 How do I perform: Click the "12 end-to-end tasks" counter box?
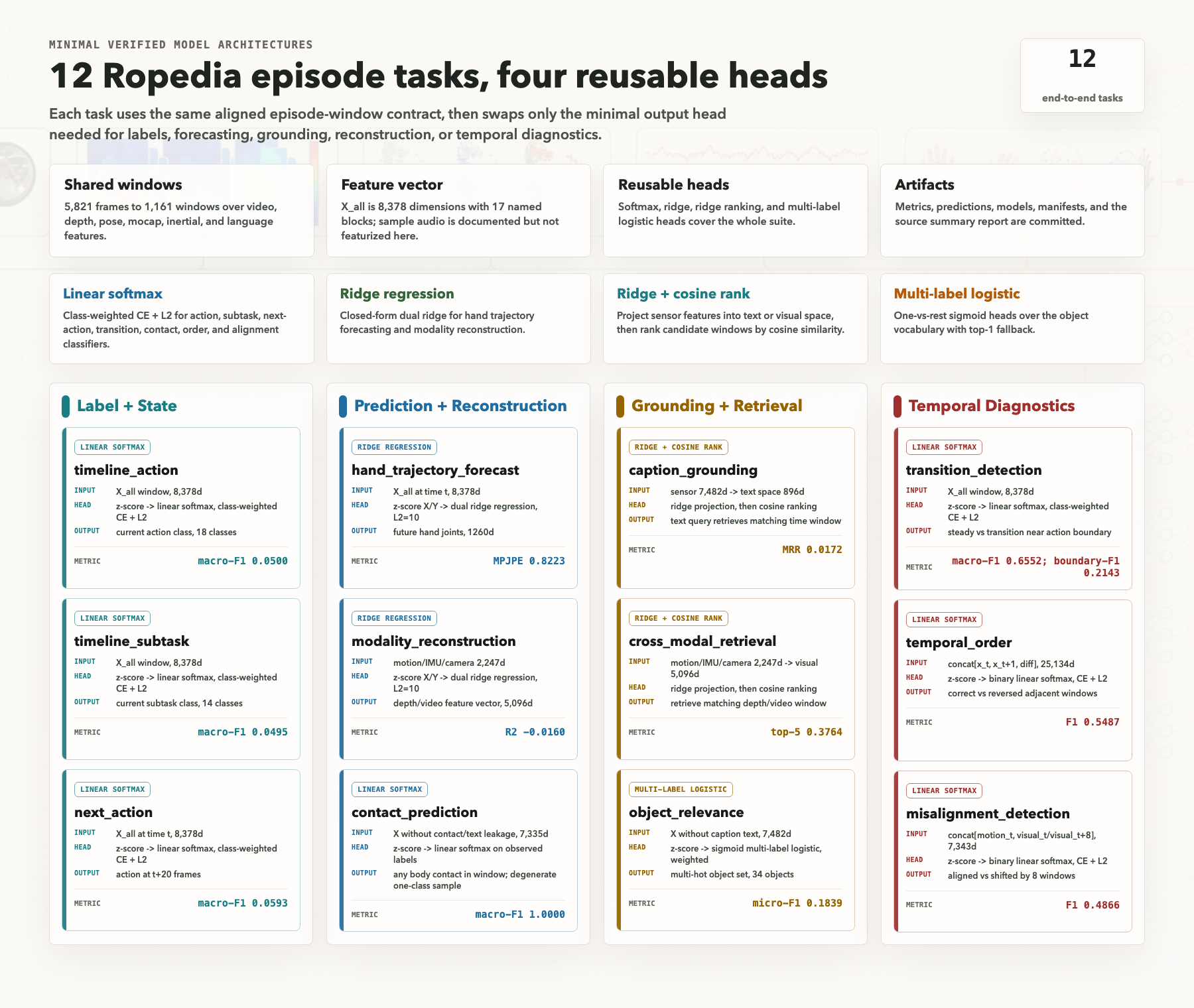tap(1082, 76)
